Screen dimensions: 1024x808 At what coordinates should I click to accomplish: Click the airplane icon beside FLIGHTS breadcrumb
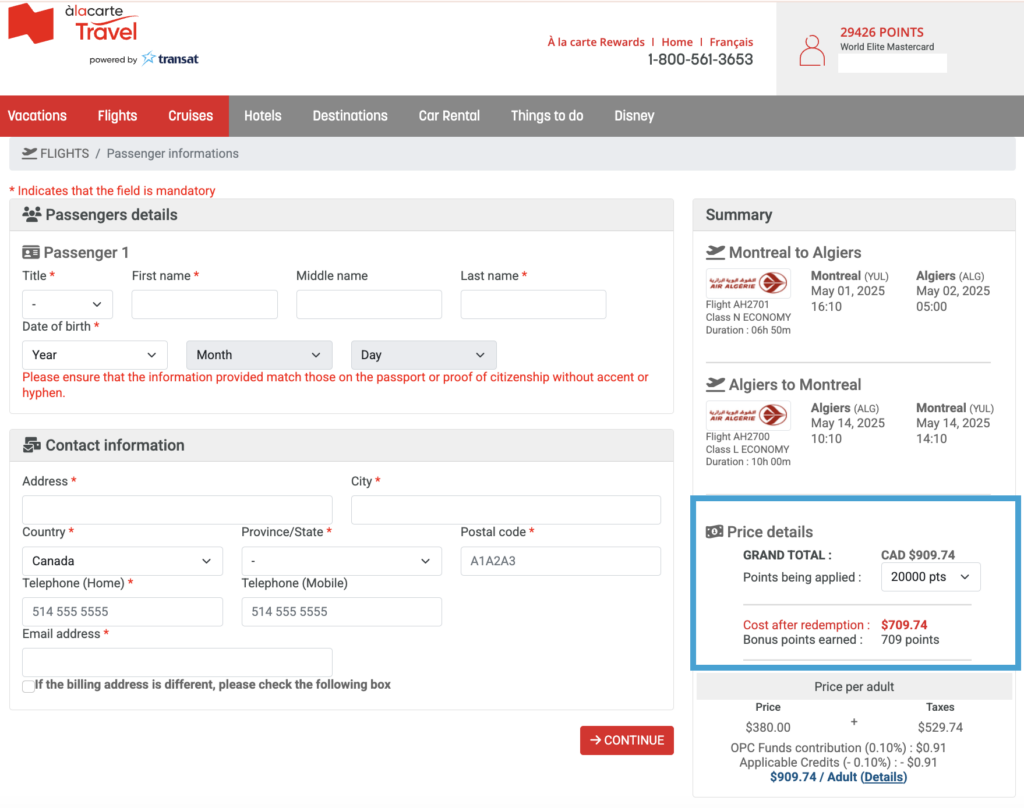coord(29,153)
